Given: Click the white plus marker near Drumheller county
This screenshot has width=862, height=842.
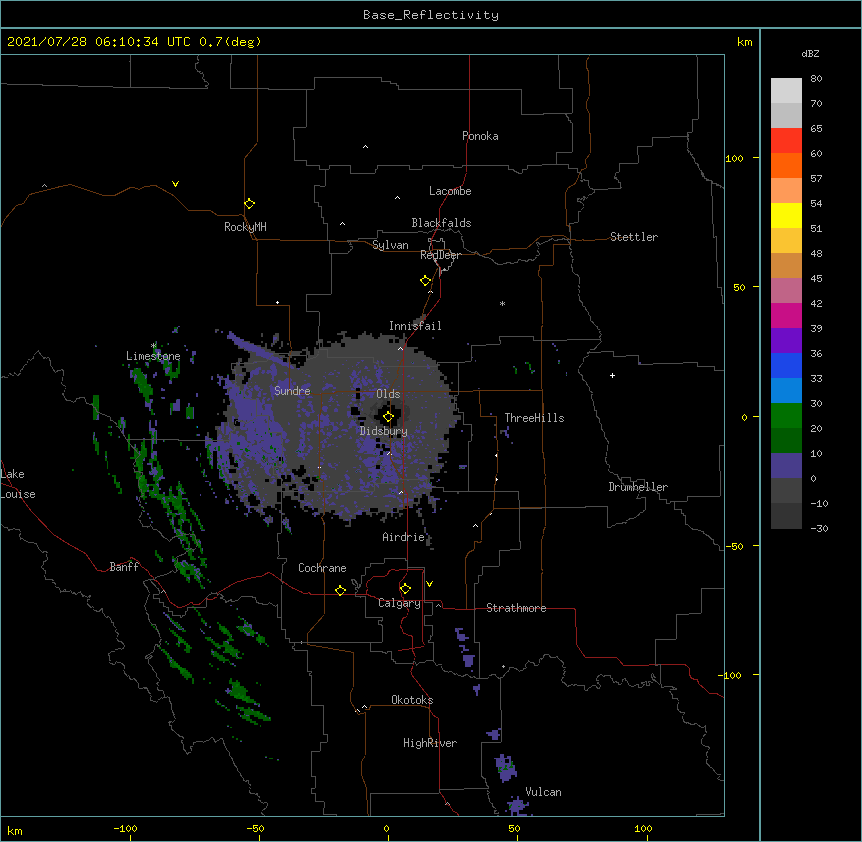Looking at the screenshot, I should pyautogui.click(x=612, y=375).
